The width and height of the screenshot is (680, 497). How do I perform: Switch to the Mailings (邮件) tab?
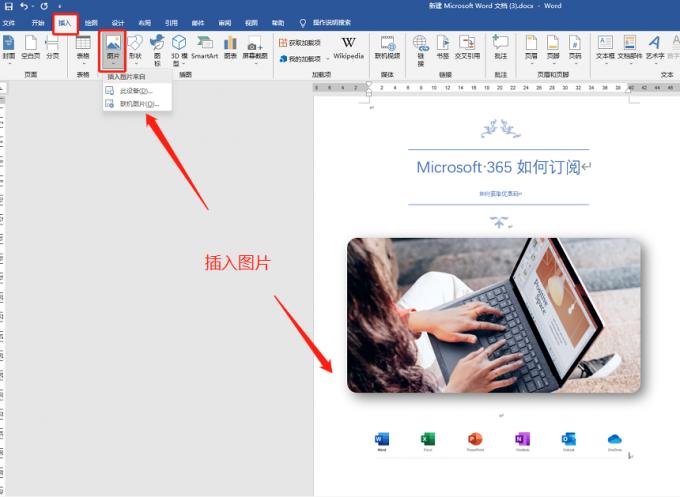click(x=198, y=23)
